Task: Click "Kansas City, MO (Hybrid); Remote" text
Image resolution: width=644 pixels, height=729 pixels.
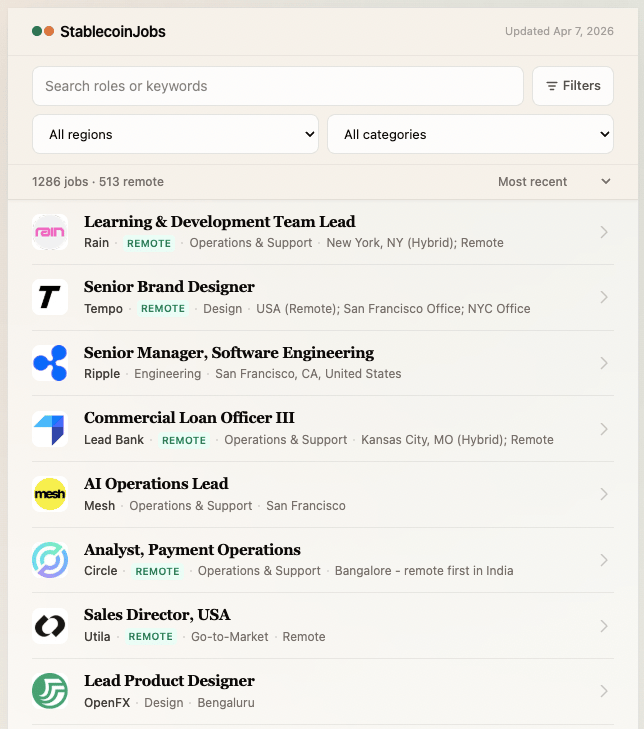Action: (x=457, y=440)
